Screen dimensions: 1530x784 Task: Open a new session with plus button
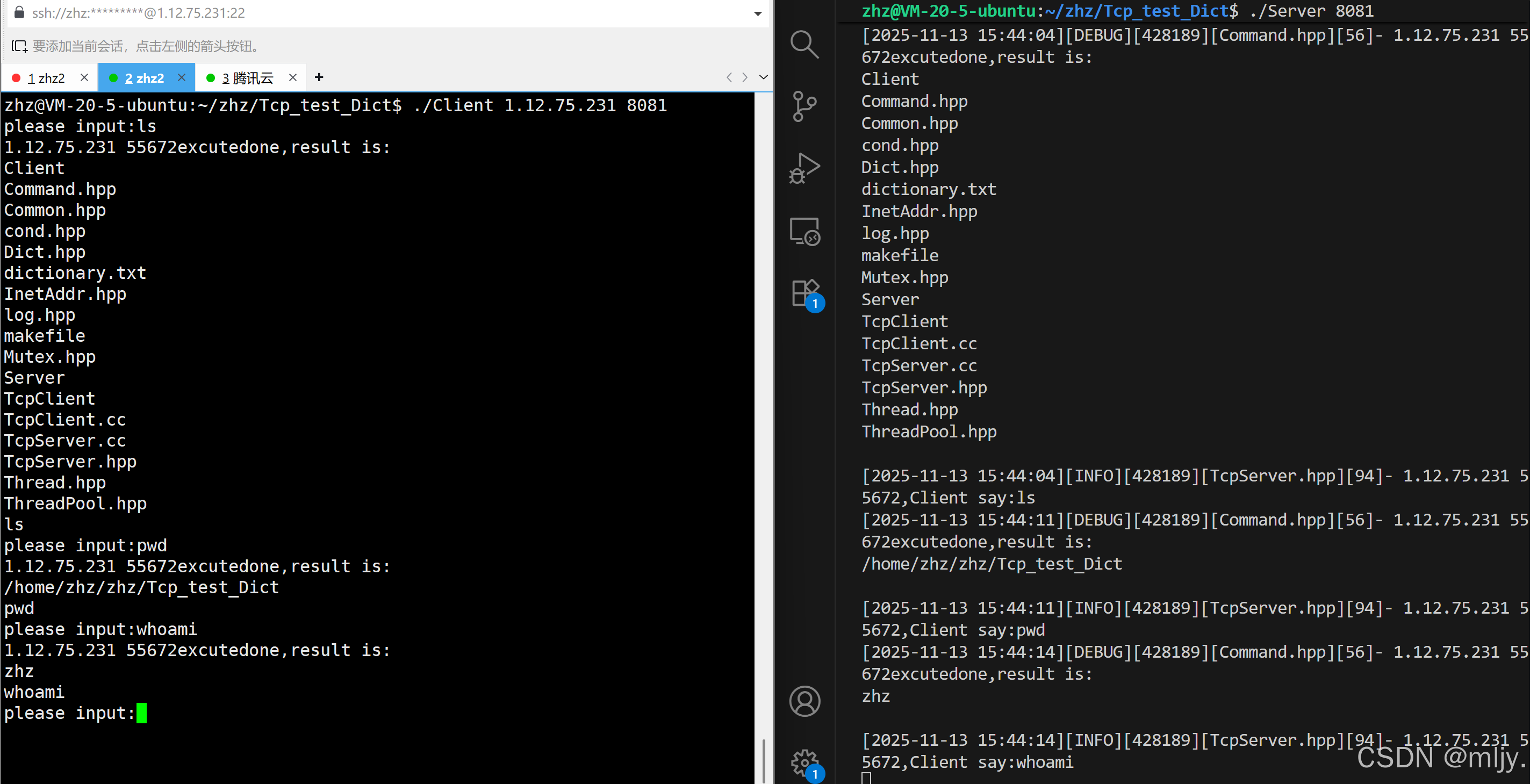tap(319, 77)
